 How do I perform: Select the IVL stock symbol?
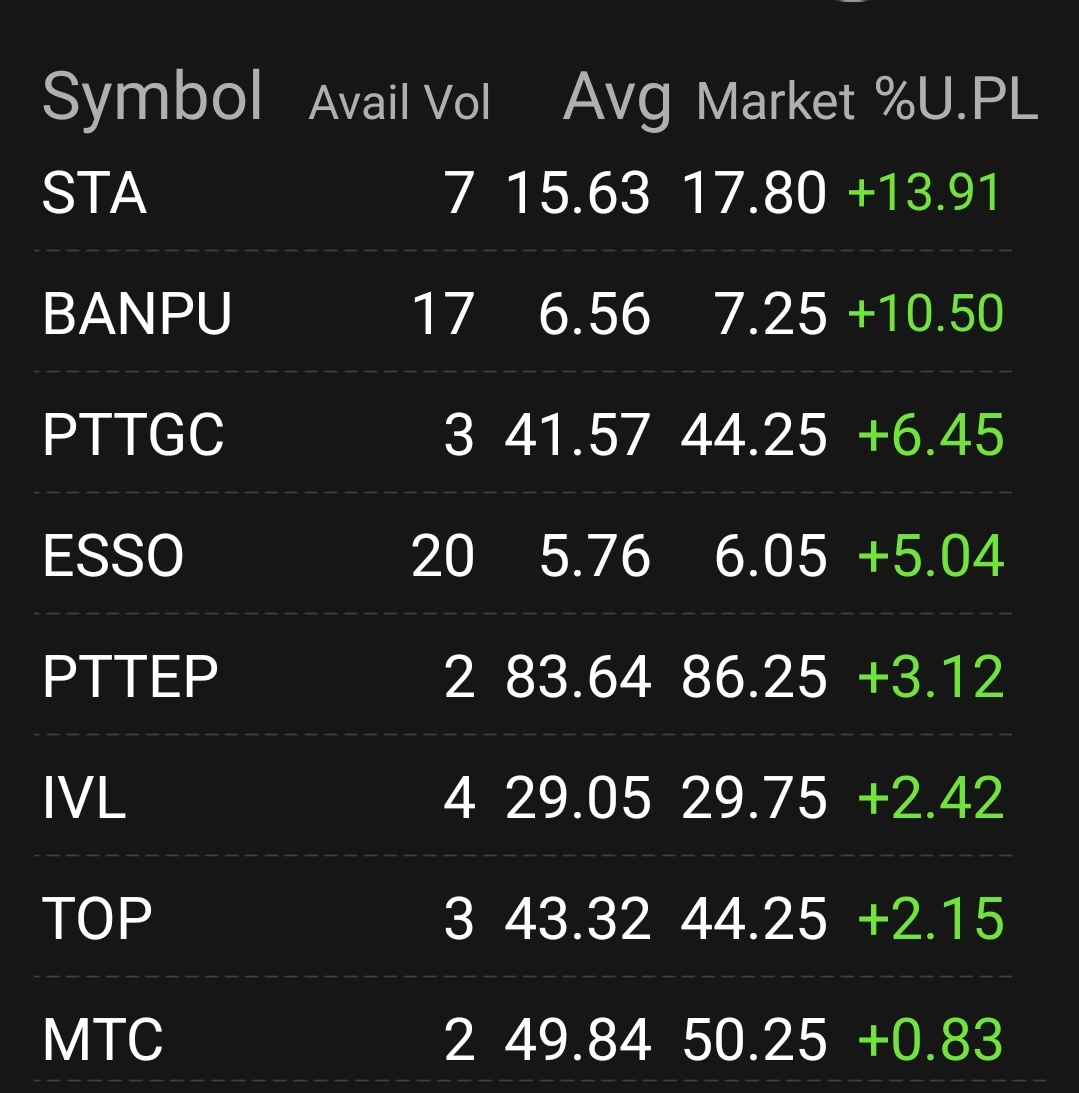coord(84,799)
